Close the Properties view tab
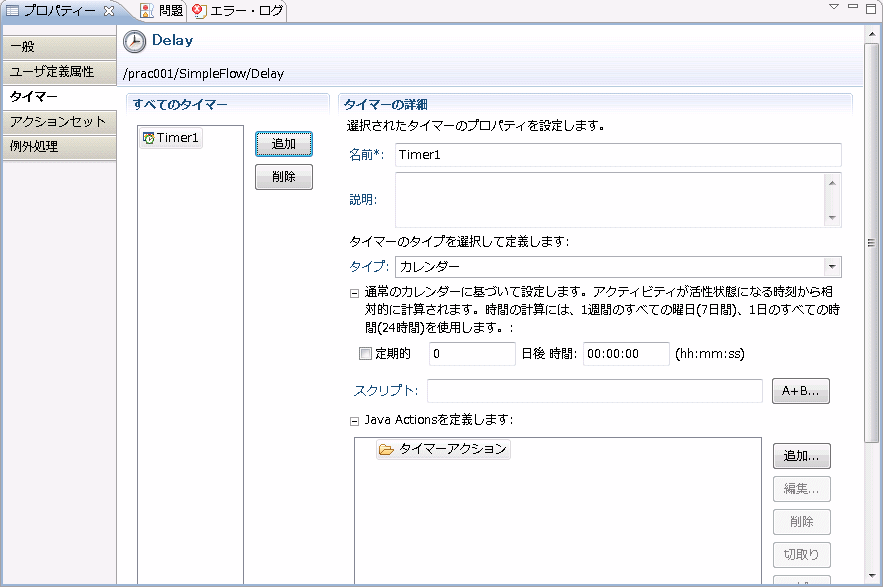This screenshot has width=883, height=587. 109,11
